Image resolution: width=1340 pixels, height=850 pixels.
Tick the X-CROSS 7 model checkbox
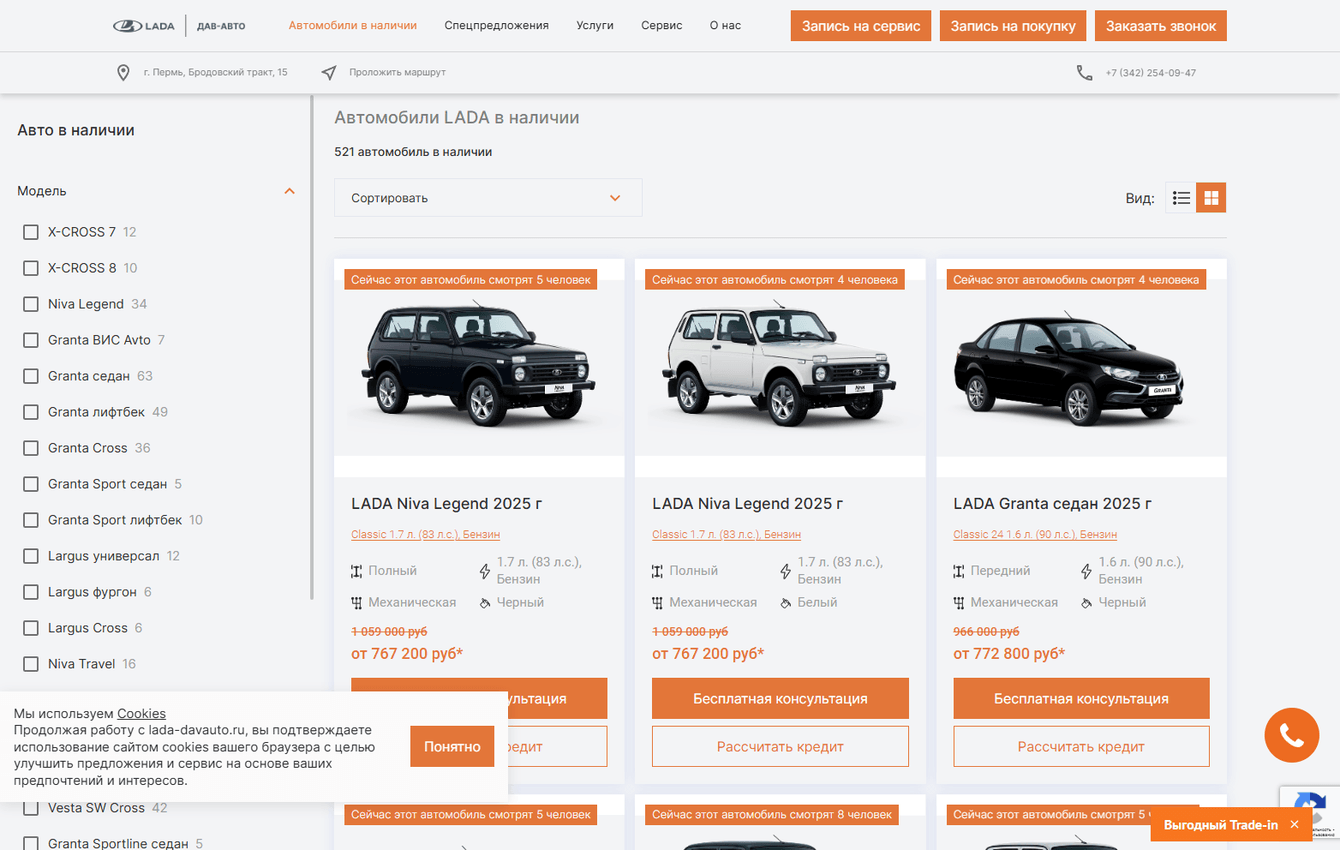coord(31,232)
